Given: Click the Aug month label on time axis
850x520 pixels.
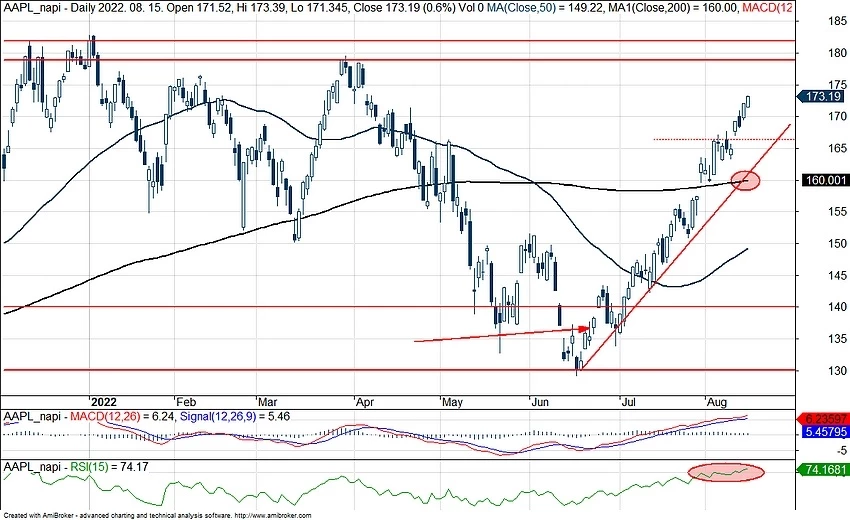Looking at the screenshot, I should (717, 402).
